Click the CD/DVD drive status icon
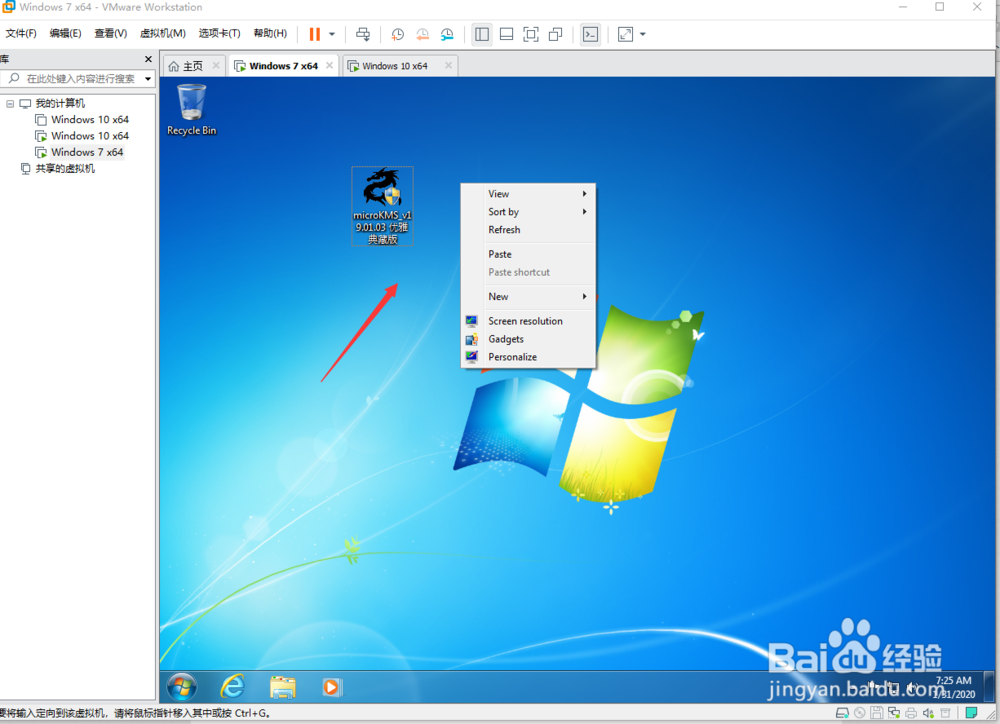 point(860,713)
